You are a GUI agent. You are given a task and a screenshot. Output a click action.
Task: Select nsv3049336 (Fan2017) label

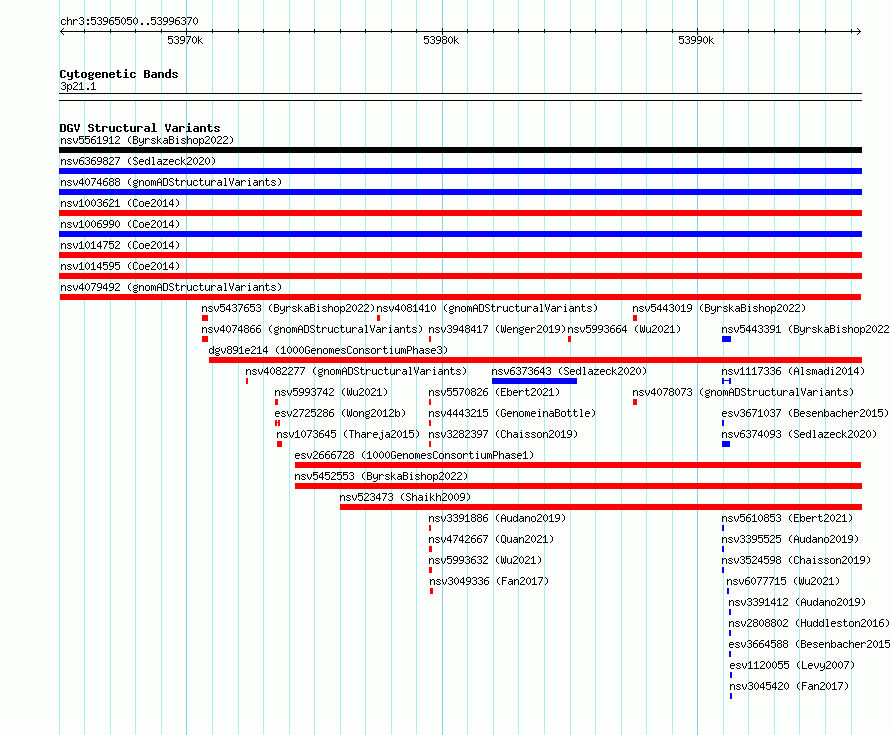click(489, 581)
